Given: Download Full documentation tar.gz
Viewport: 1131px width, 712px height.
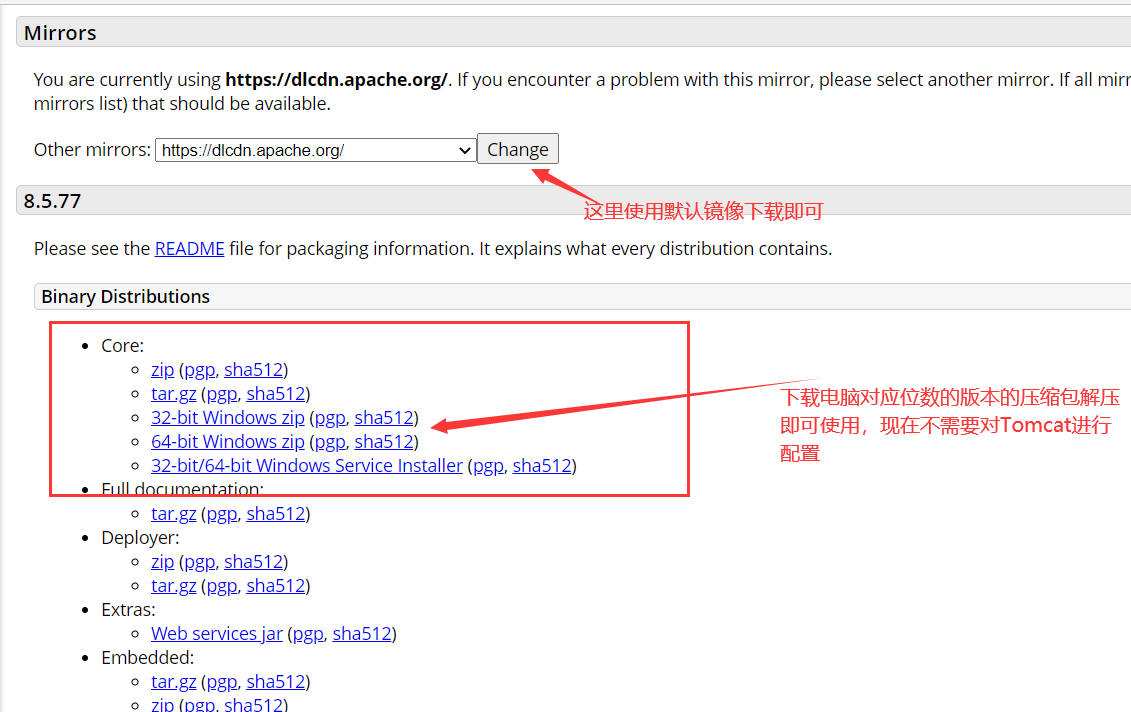Looking at the screenshot, I should coord(173,514).
